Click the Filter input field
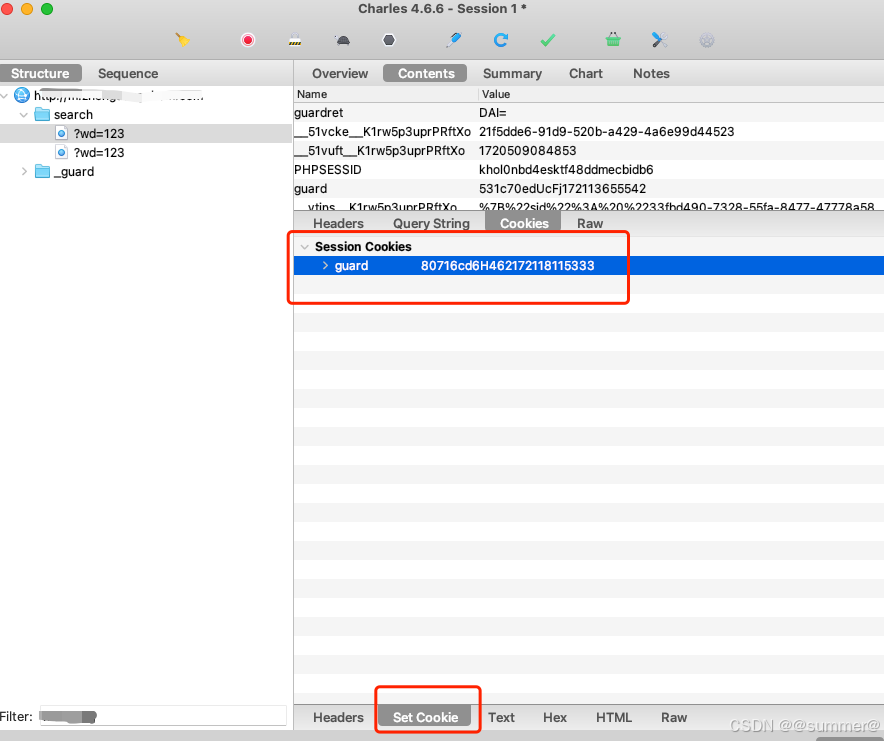884x741 pixels. 162,716
